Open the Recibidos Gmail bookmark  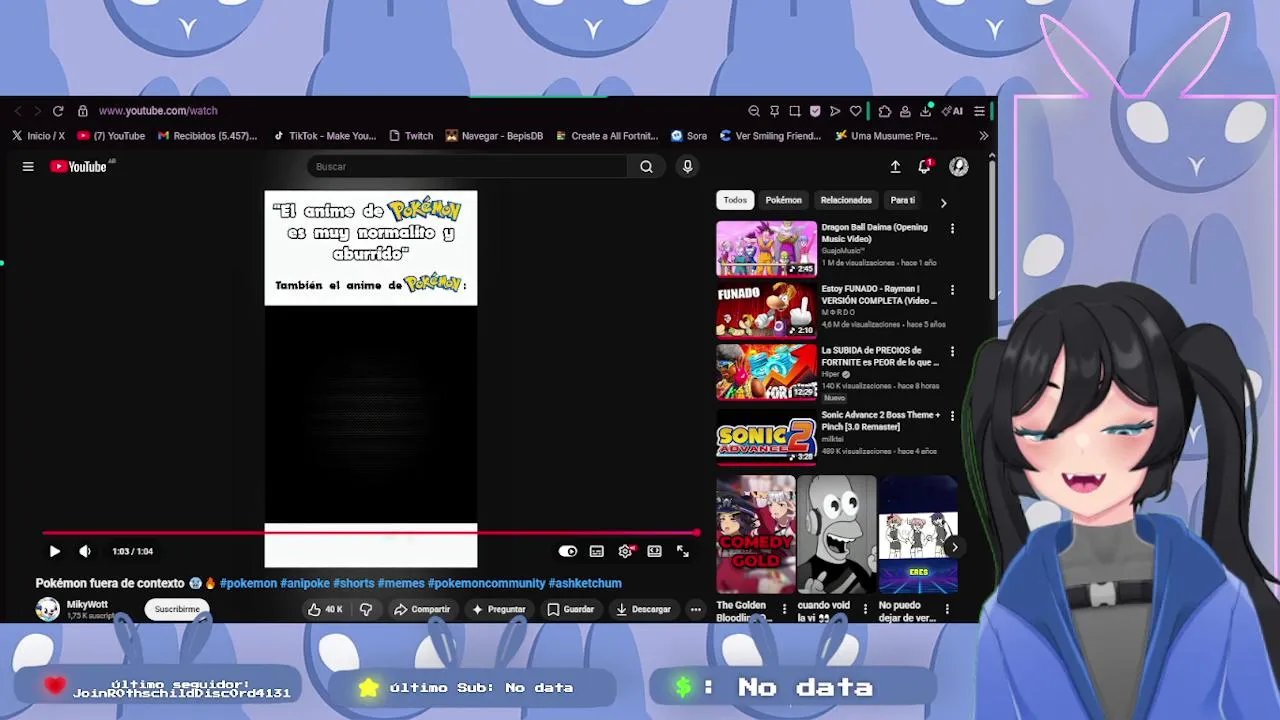(x=208, y=136)
